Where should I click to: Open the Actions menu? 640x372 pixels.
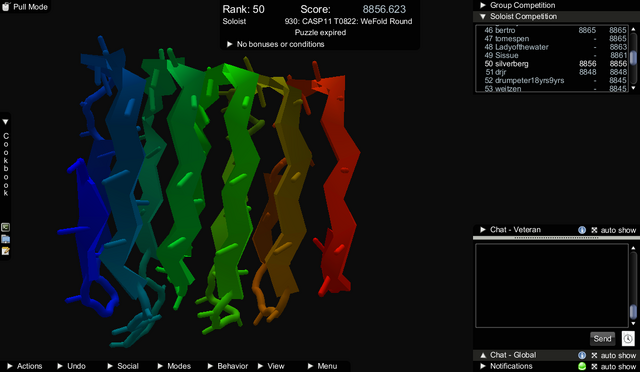(x=25, y=366)
